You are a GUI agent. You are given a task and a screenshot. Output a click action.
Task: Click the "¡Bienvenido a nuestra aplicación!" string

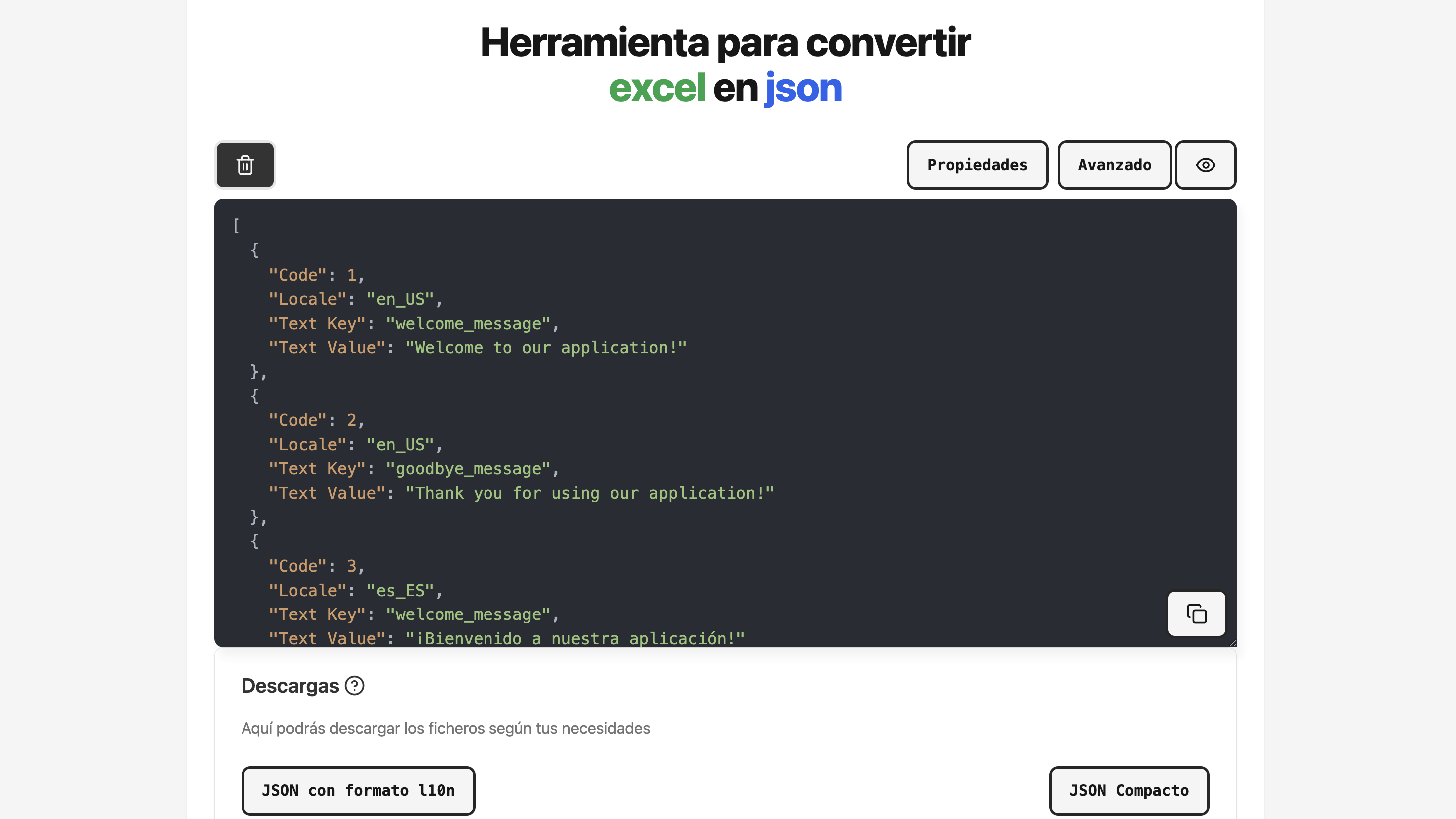click(x=575, y=638)
